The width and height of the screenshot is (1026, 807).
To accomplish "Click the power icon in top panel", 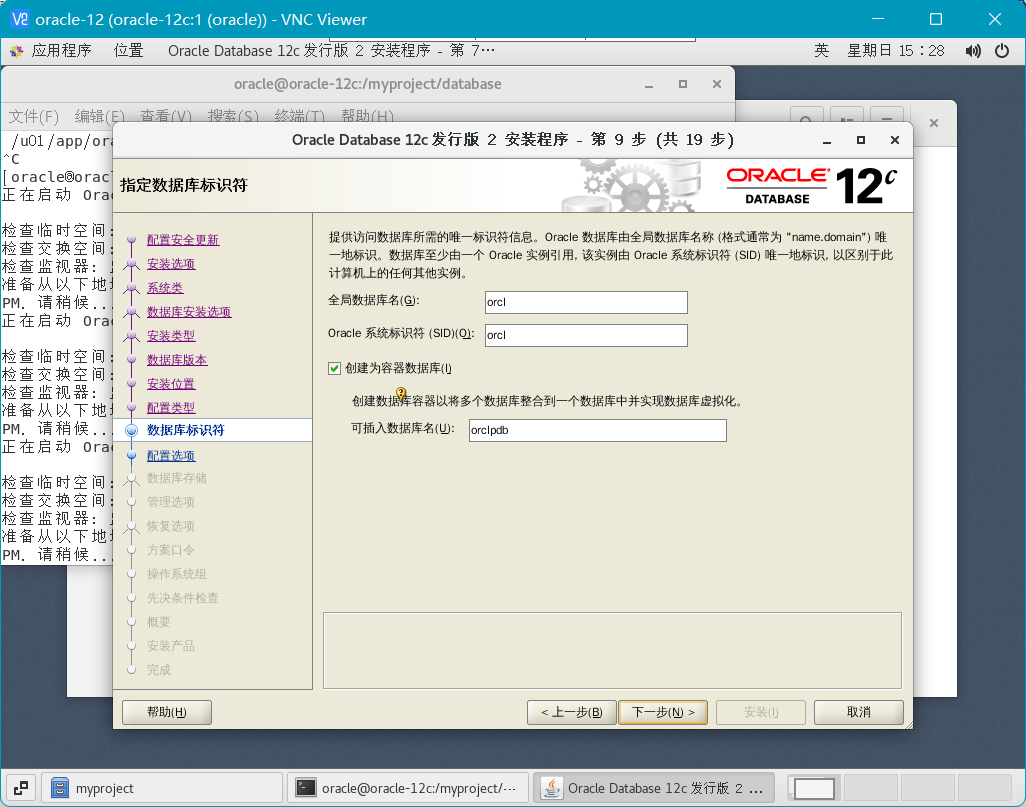I will [1002, 50].
